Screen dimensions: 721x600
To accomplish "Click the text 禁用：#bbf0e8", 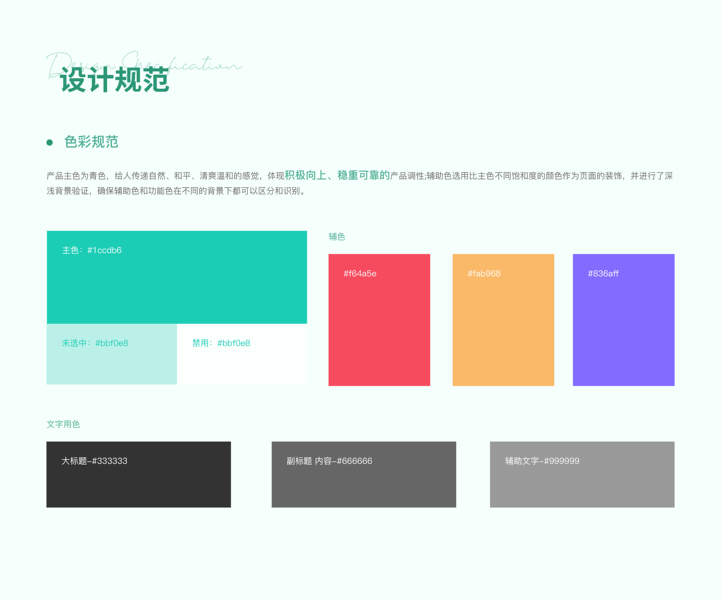I will [221, 343].
